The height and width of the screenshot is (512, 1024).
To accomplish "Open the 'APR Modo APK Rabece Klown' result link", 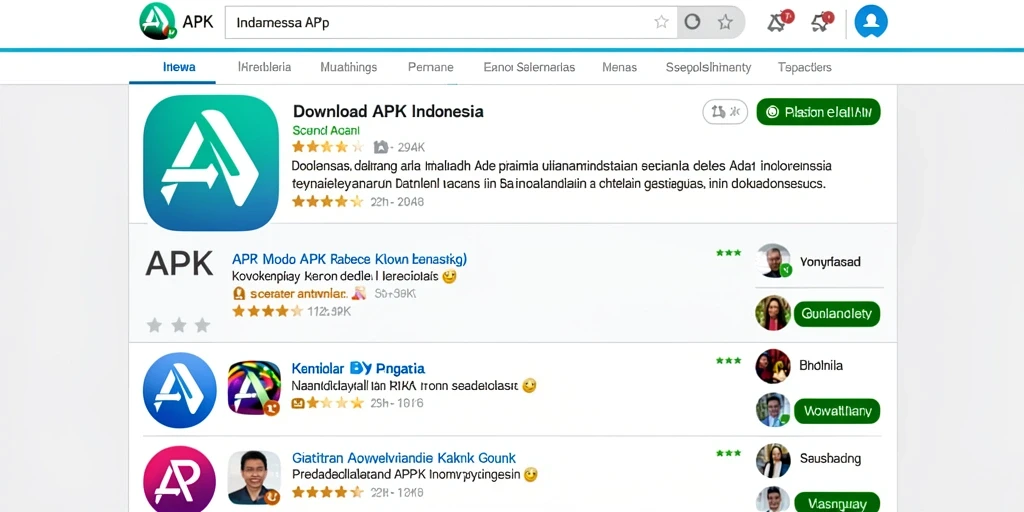I will pyautogui.click(x=349, y=259).
